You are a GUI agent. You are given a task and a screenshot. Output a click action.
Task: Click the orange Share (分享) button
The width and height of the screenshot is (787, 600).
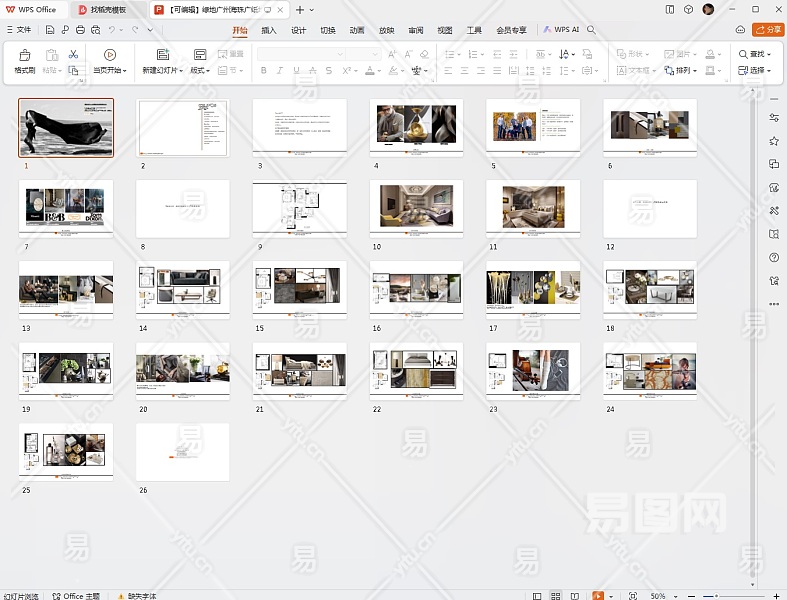coord(768,30)
